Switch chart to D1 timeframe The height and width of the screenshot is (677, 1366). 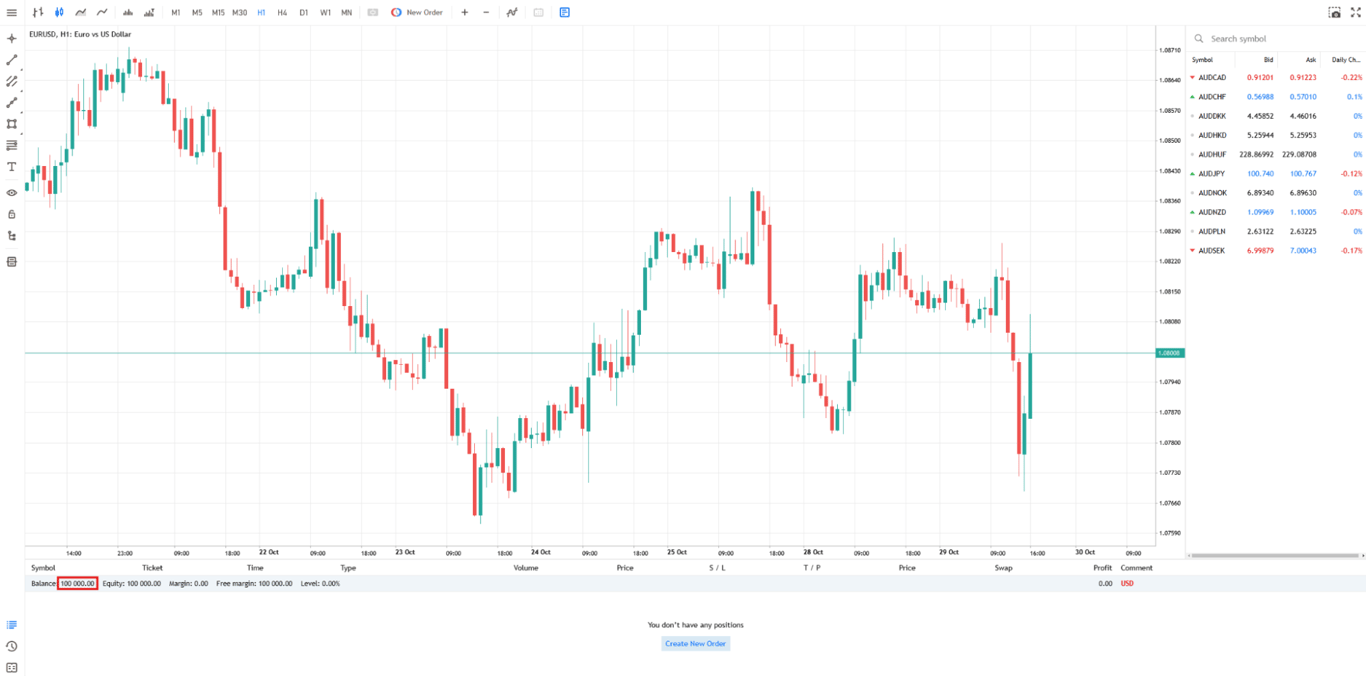pos(304,12)
